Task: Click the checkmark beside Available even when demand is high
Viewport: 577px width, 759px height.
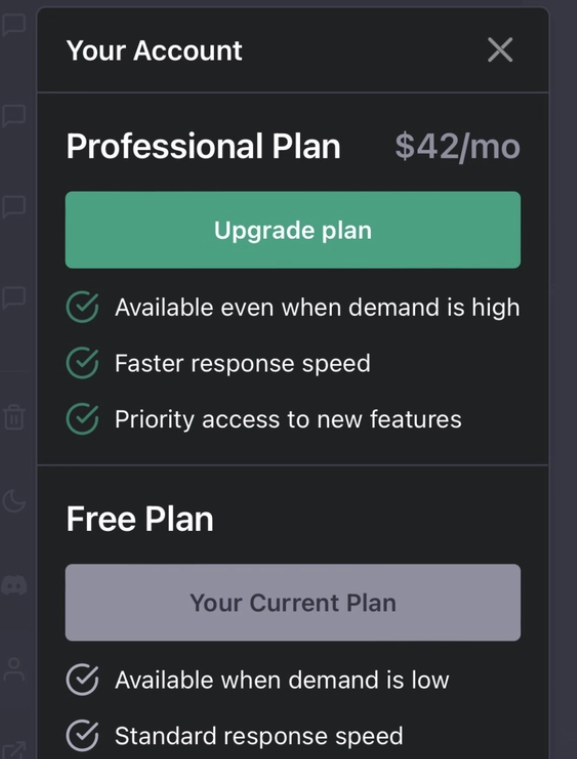Action: [x=82, y=307]
